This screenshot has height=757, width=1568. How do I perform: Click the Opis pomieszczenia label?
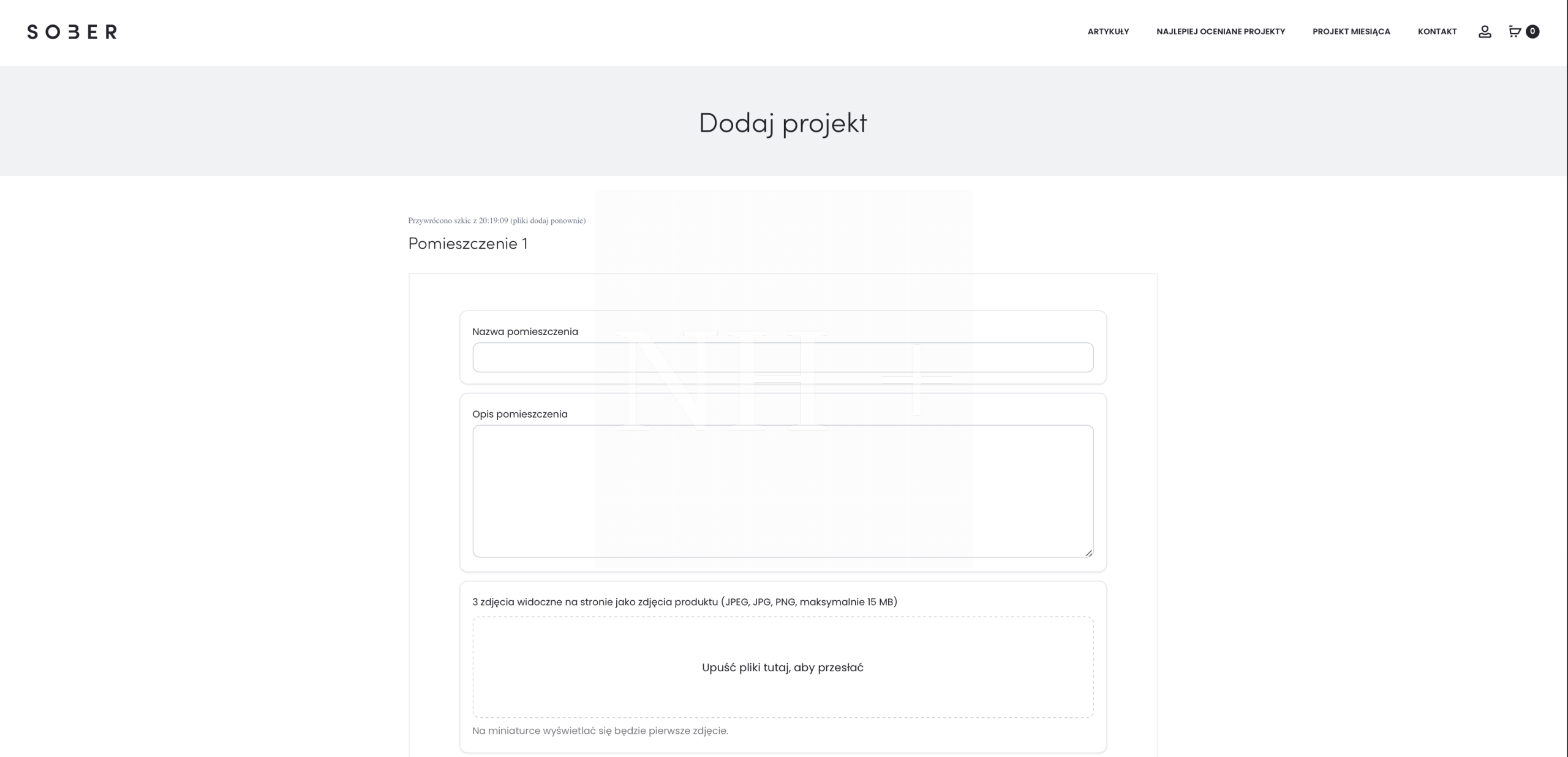519,414
